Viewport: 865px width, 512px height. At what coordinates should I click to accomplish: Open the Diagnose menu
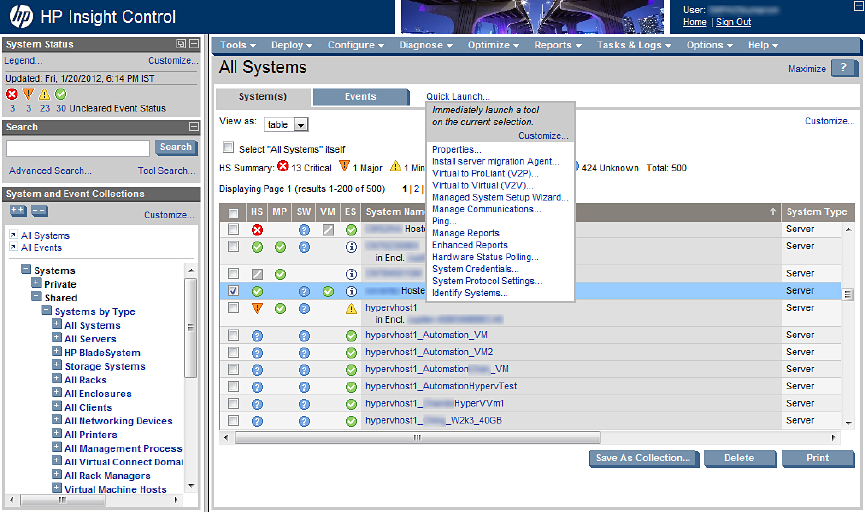pos(426,45)
